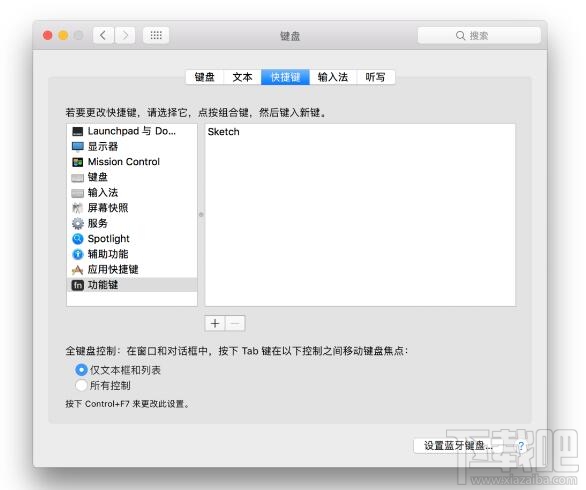
Task: Click the Spotlight magnifier icon
Action: [77, 239]
